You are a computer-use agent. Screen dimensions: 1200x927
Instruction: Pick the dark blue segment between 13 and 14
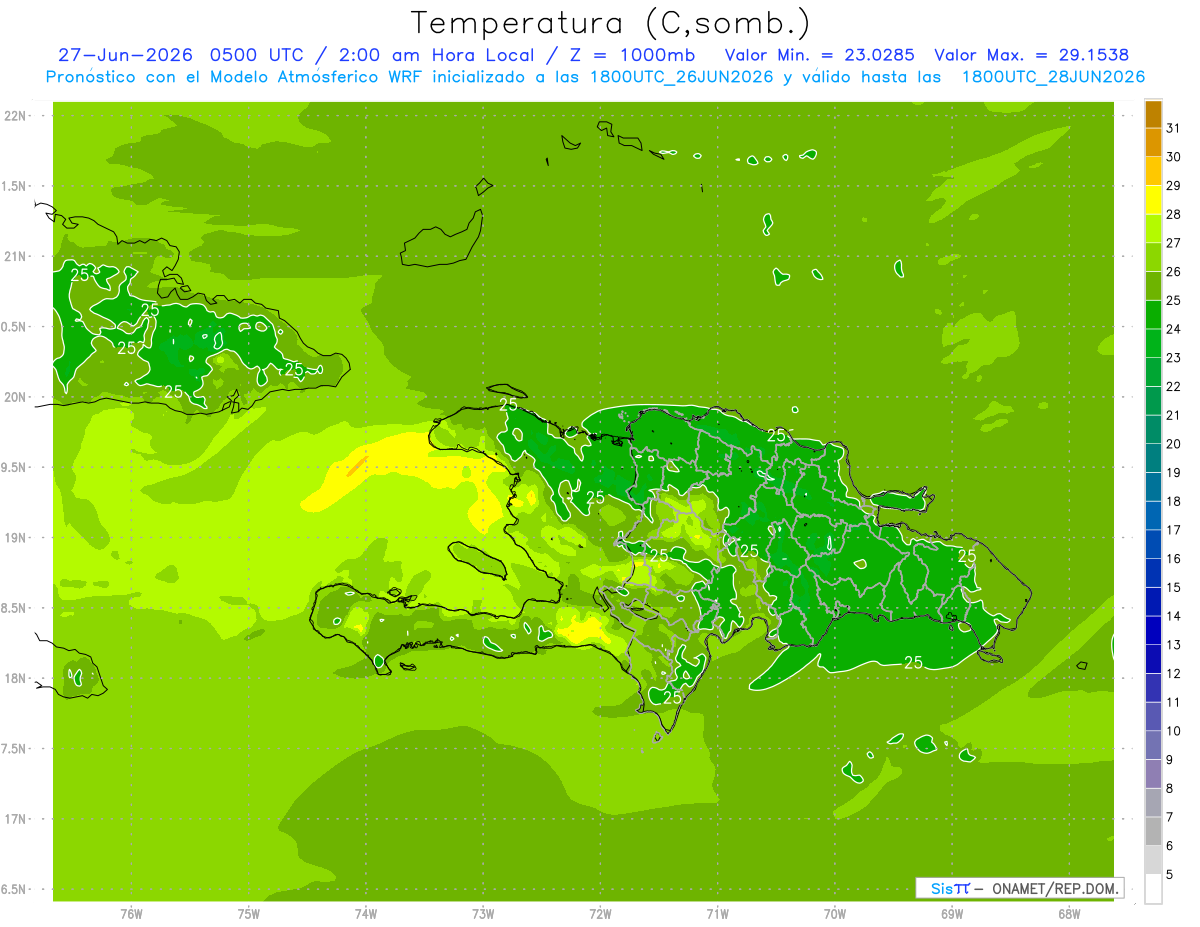(x=1153, y=630)
